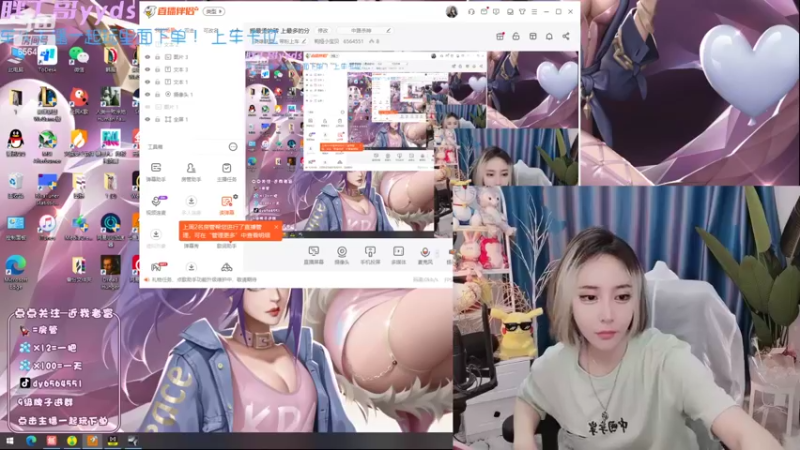800x450 pixels.
Task: Add a screen capture source from the bottom bar
Action: coord(313,254)
